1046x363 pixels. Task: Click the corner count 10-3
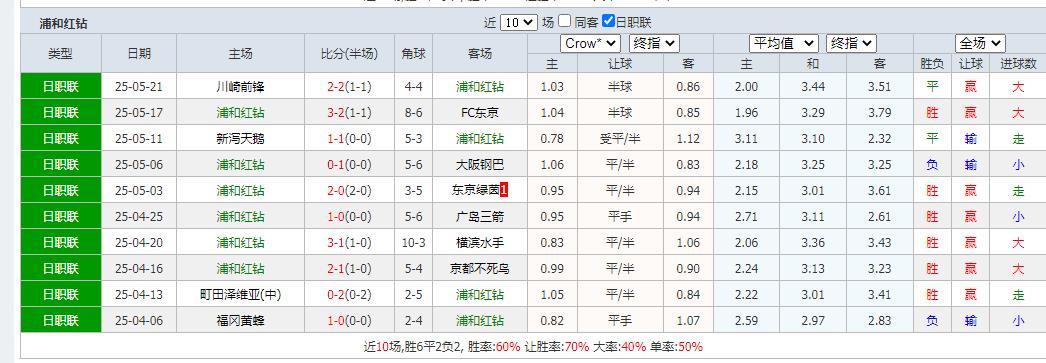[414, 243]
